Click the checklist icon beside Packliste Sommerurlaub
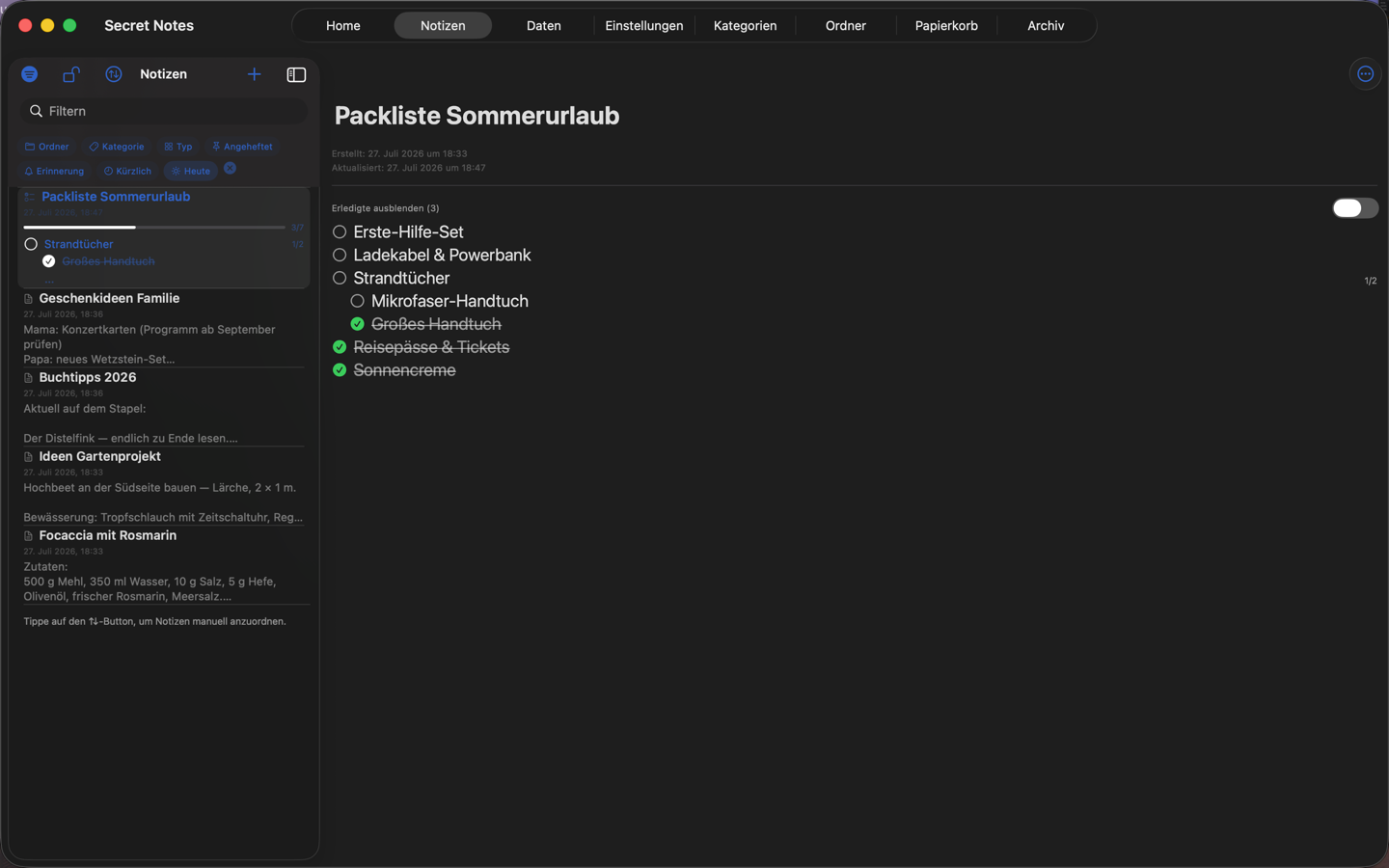This screenshot has width=1389, height=868. 30,197
